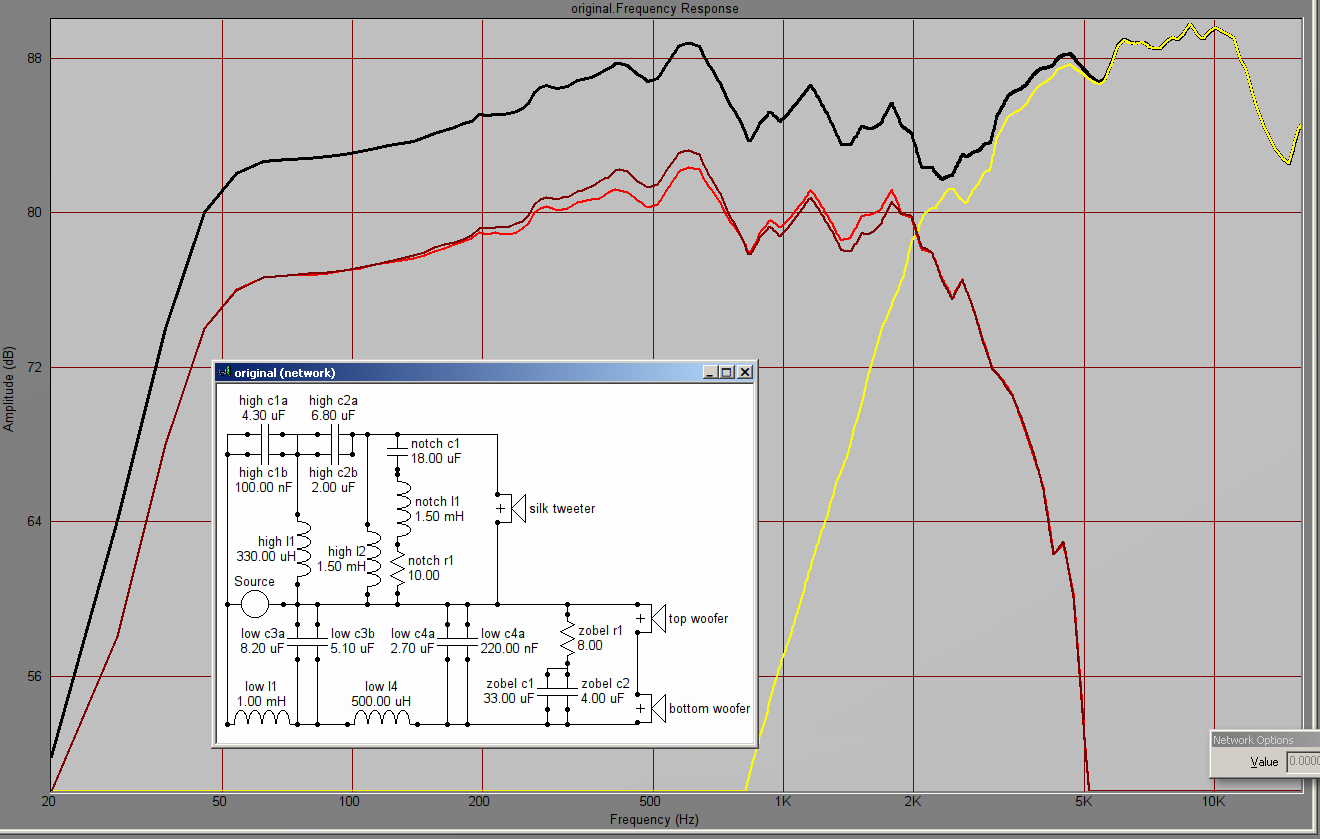Screen dimensions: 1320x839
Task: Click the 'low c3b 5.10 uF' label
Action: point(352,641)
